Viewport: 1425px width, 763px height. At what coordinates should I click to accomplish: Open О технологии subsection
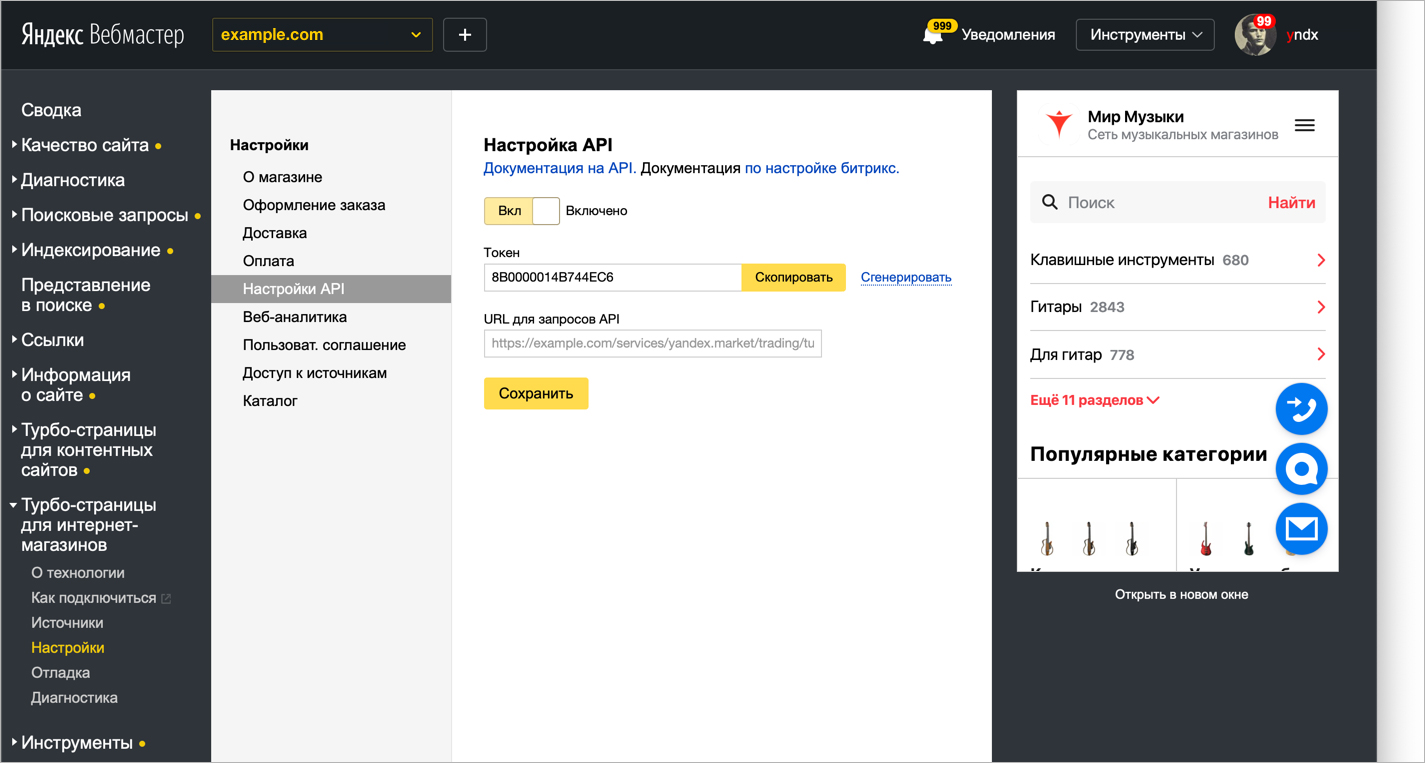78,573
